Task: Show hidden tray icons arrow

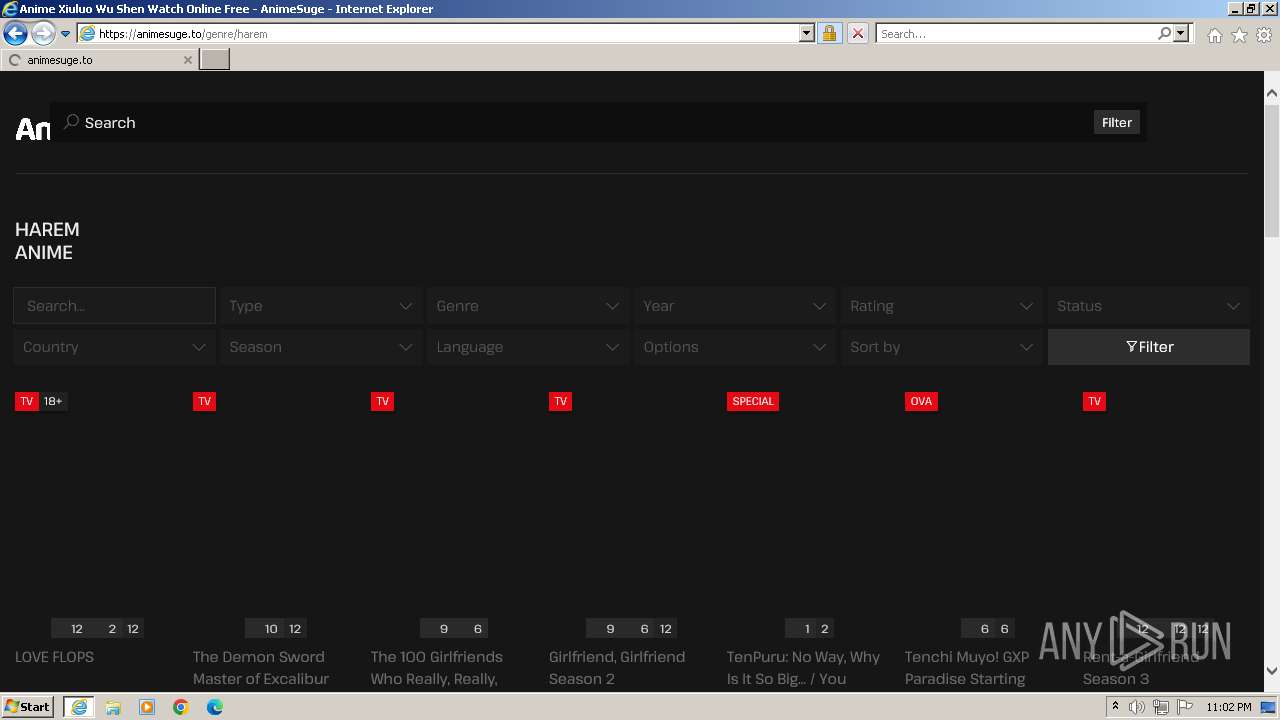Action: point(1115,707)
